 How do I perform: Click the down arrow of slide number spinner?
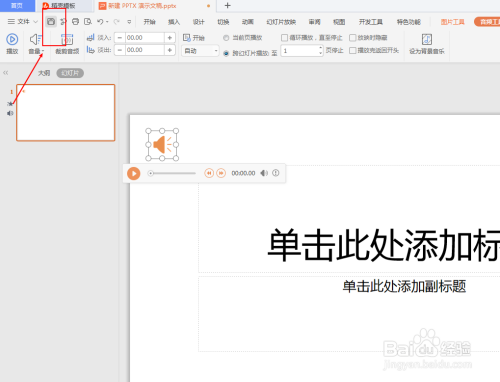pos(321,53)
